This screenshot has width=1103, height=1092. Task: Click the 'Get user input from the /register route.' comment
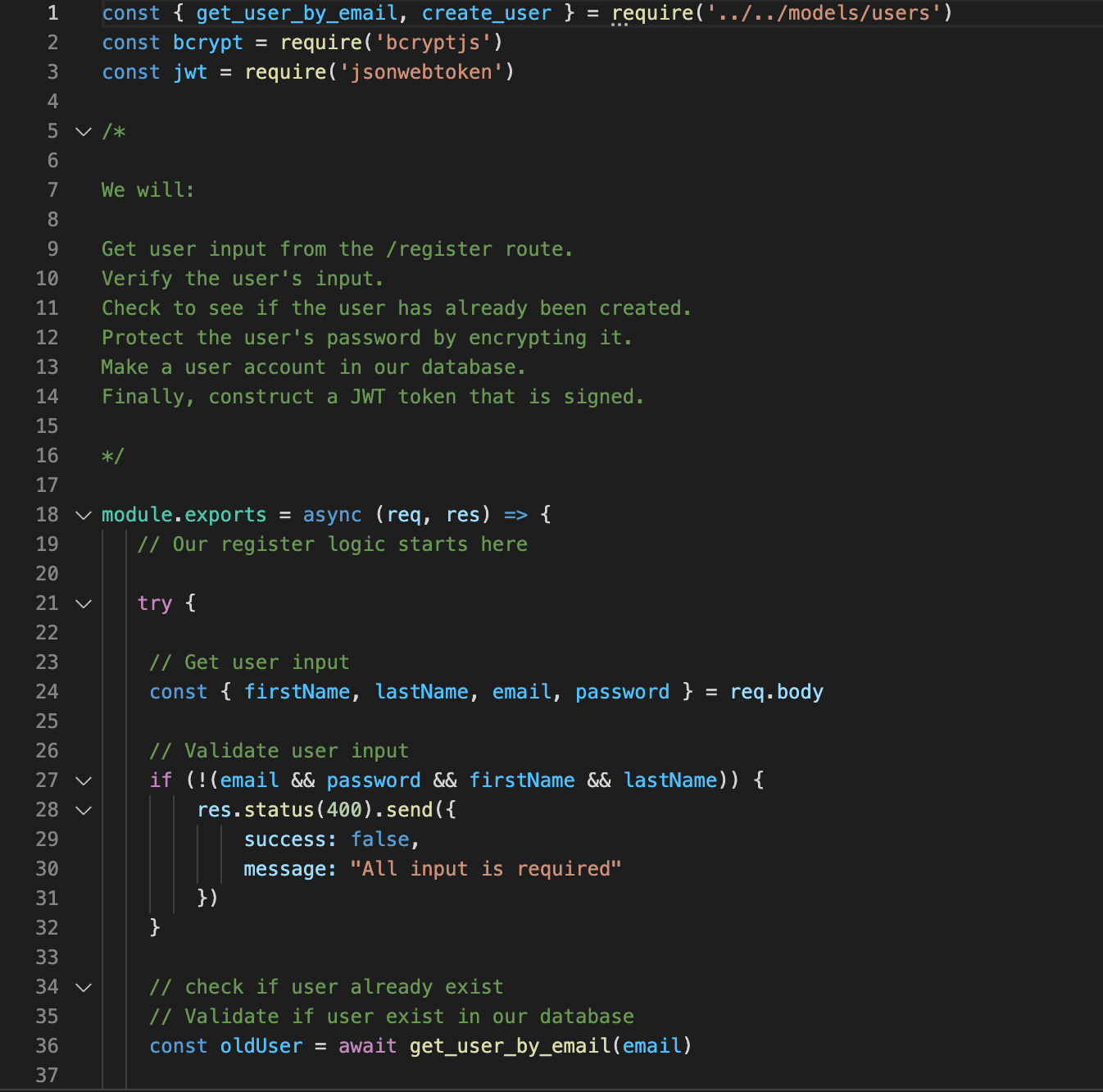coord(337,249)
